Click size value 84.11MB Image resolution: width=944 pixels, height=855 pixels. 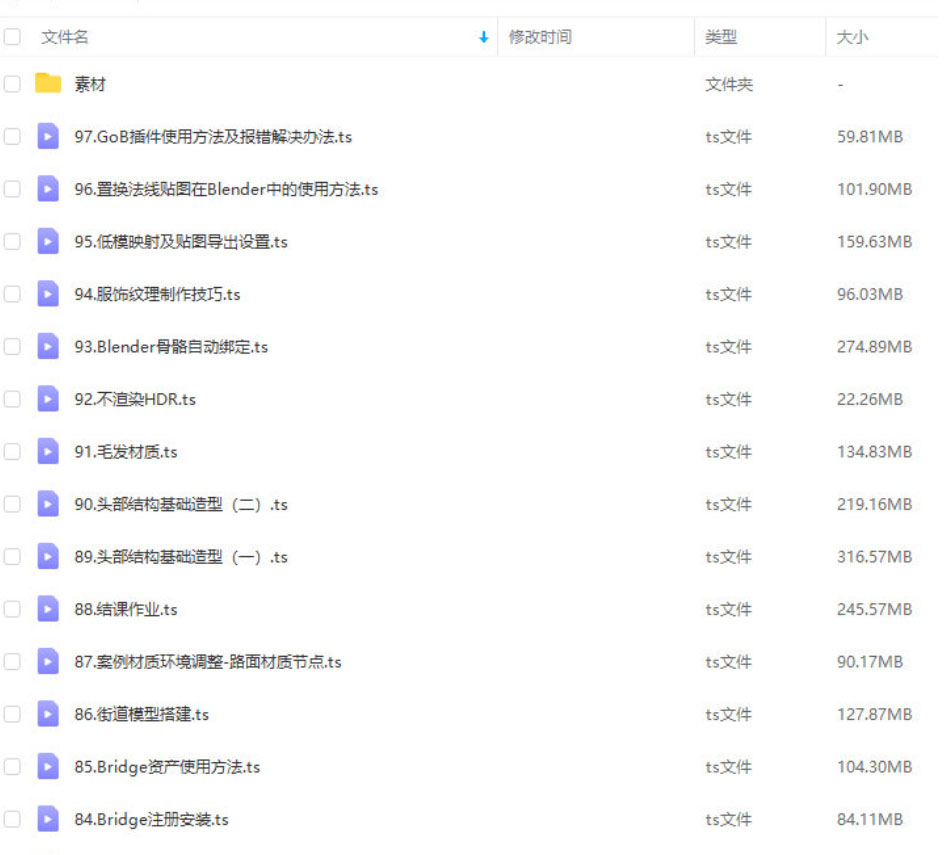869,819
